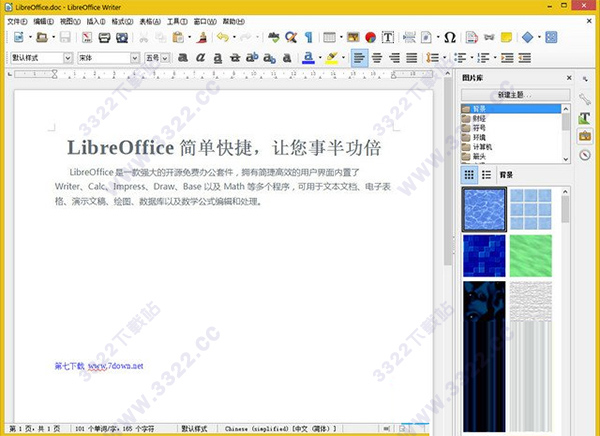Click the Copy icon
Image resolution: width=600 pixels, height=436 pixels.
[161, 37]
